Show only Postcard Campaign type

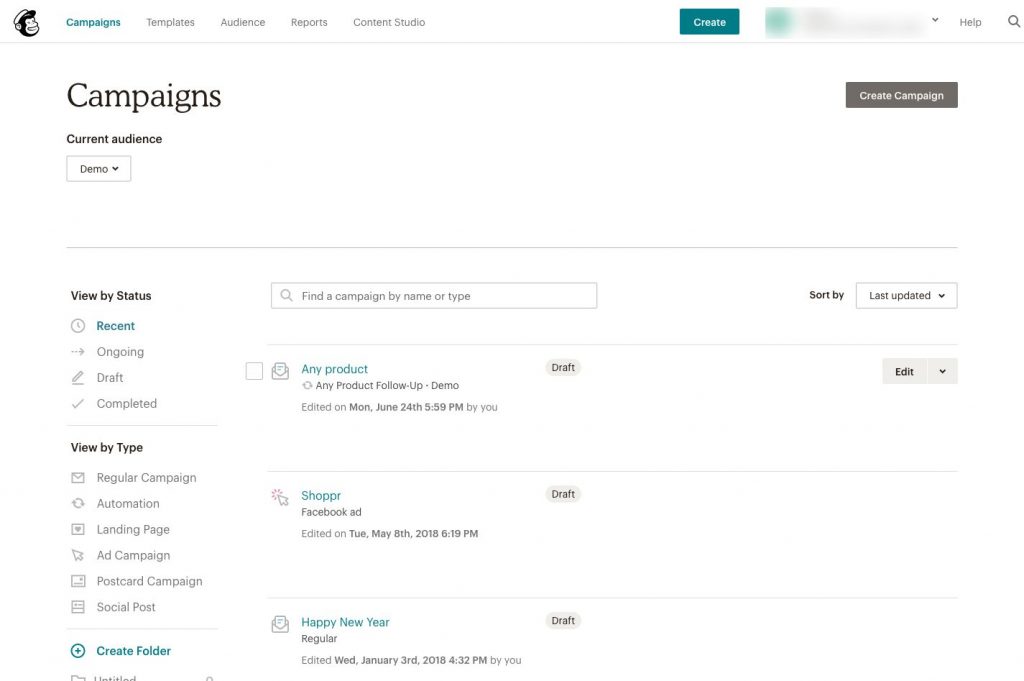150,581
